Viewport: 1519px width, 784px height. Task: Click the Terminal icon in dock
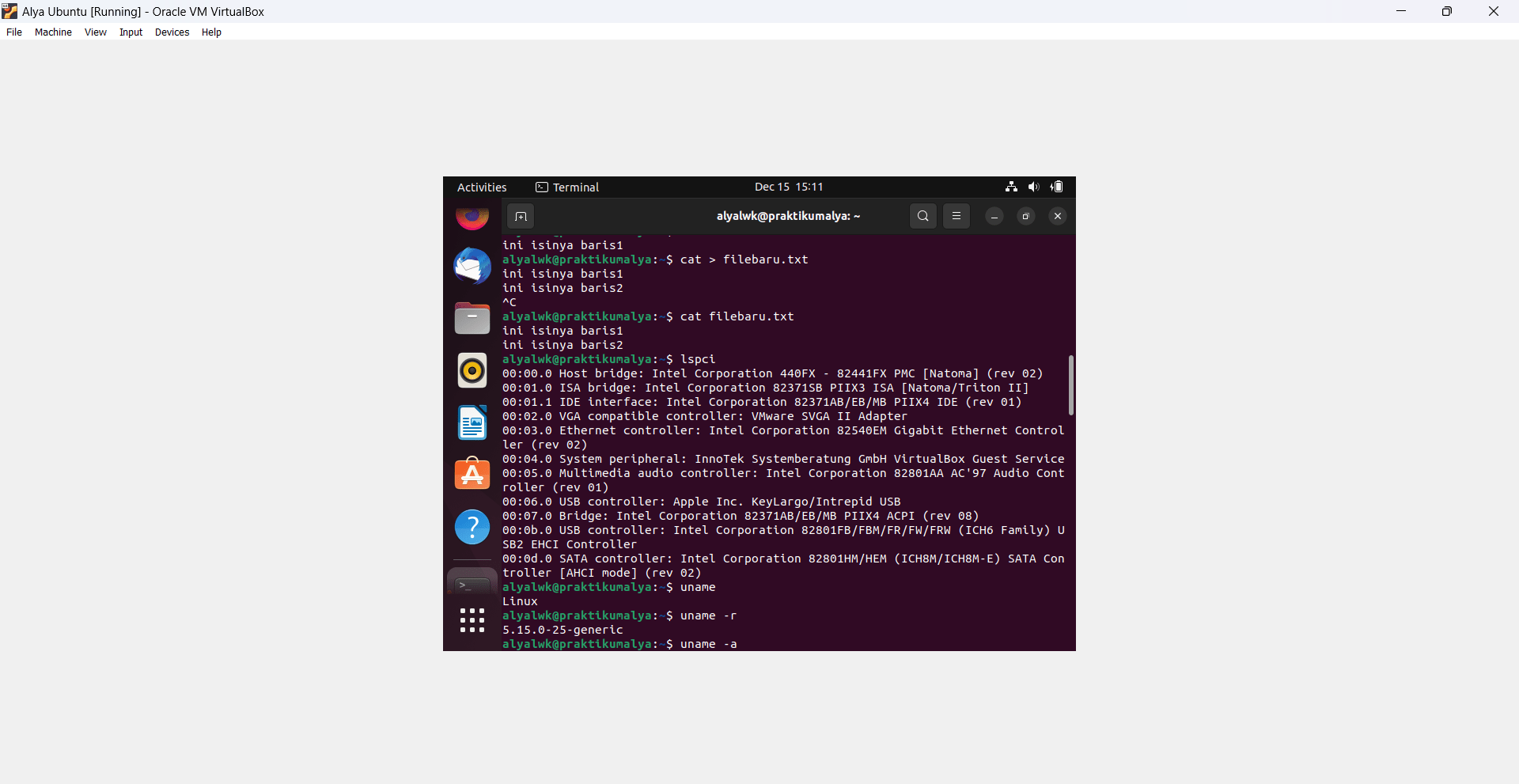[472, 584]
